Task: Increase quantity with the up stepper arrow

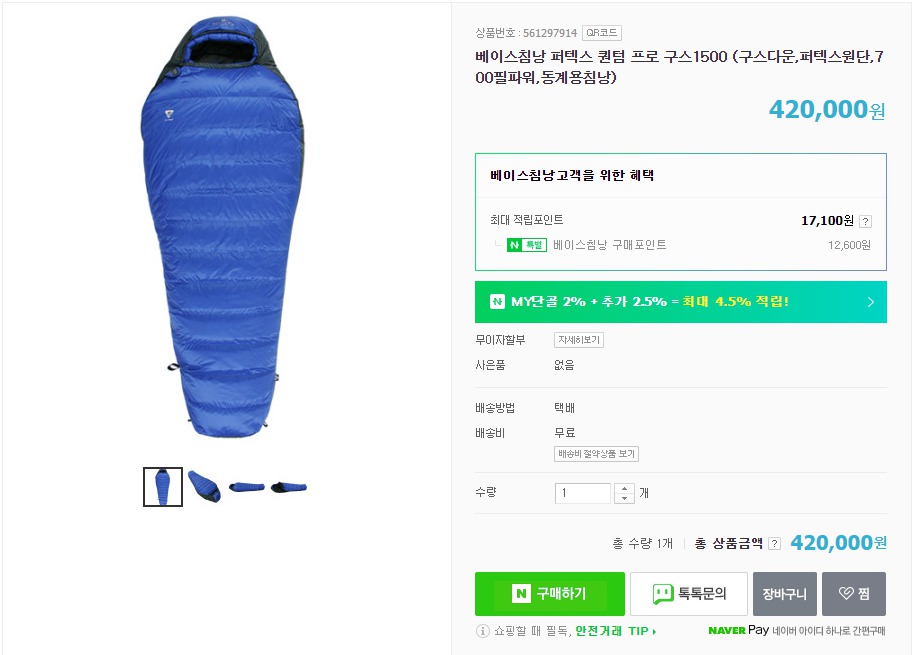Action: pos(625,488)
